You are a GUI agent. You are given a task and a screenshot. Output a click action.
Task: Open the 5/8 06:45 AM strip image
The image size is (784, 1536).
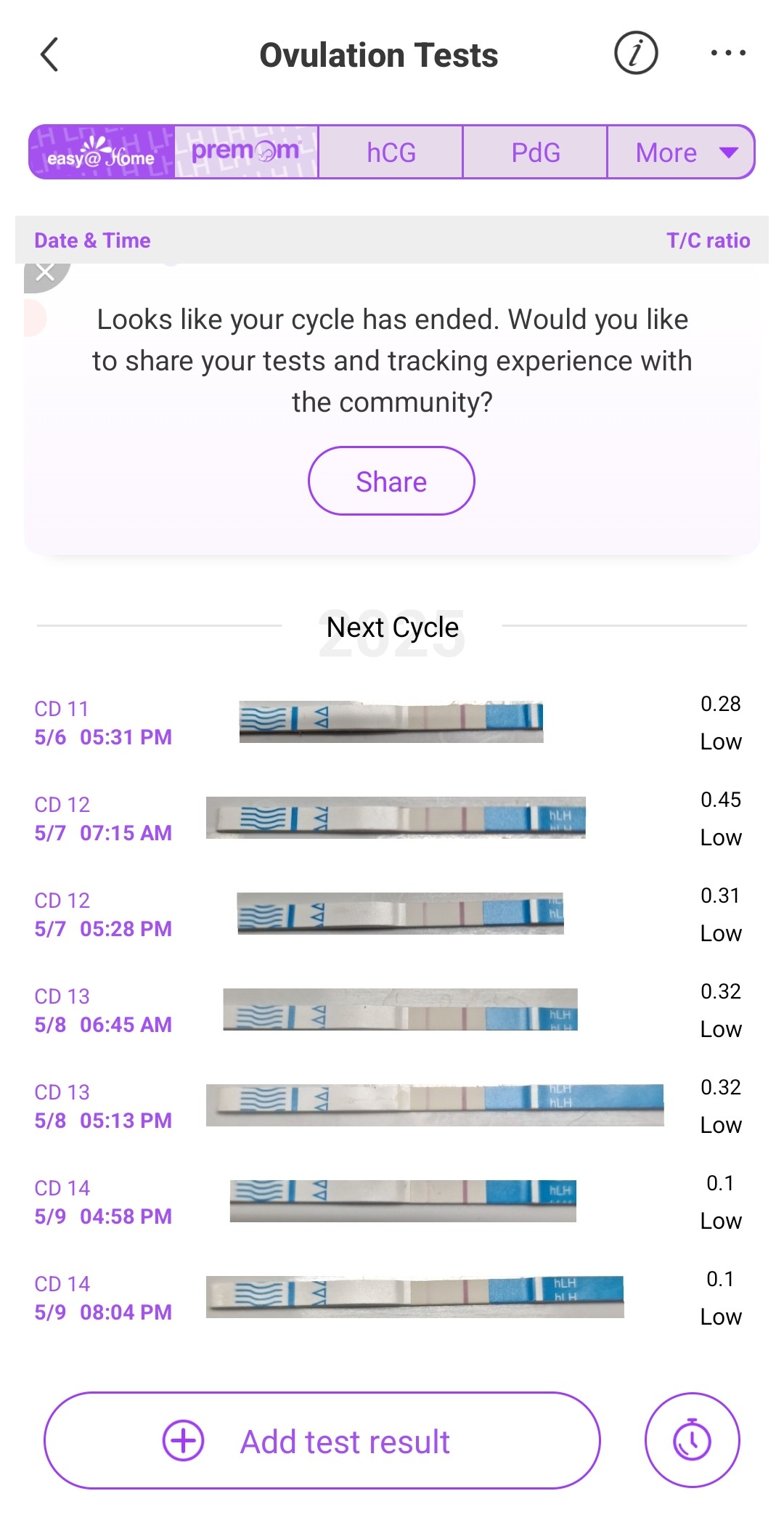click(x=400, y=1009)
